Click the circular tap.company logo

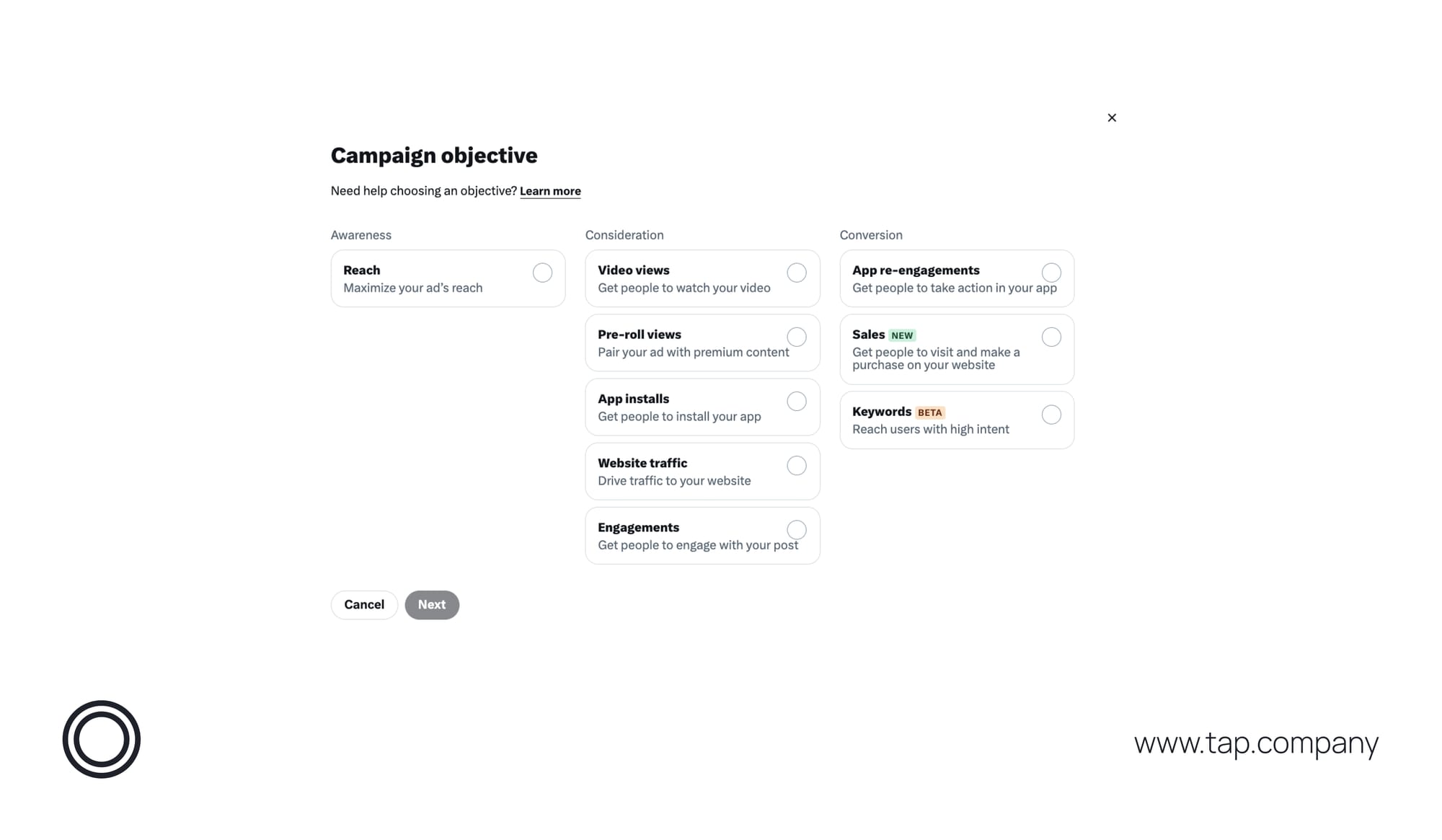(102, 739)
